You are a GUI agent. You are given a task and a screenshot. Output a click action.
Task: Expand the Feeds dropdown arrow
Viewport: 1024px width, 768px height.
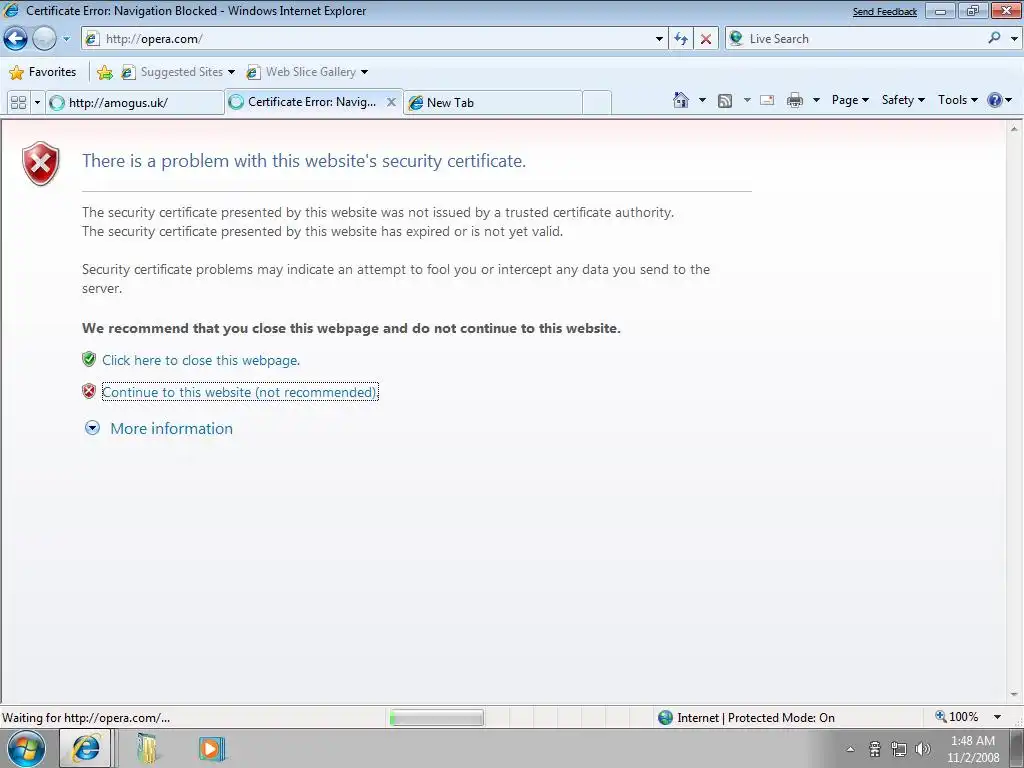747,100
